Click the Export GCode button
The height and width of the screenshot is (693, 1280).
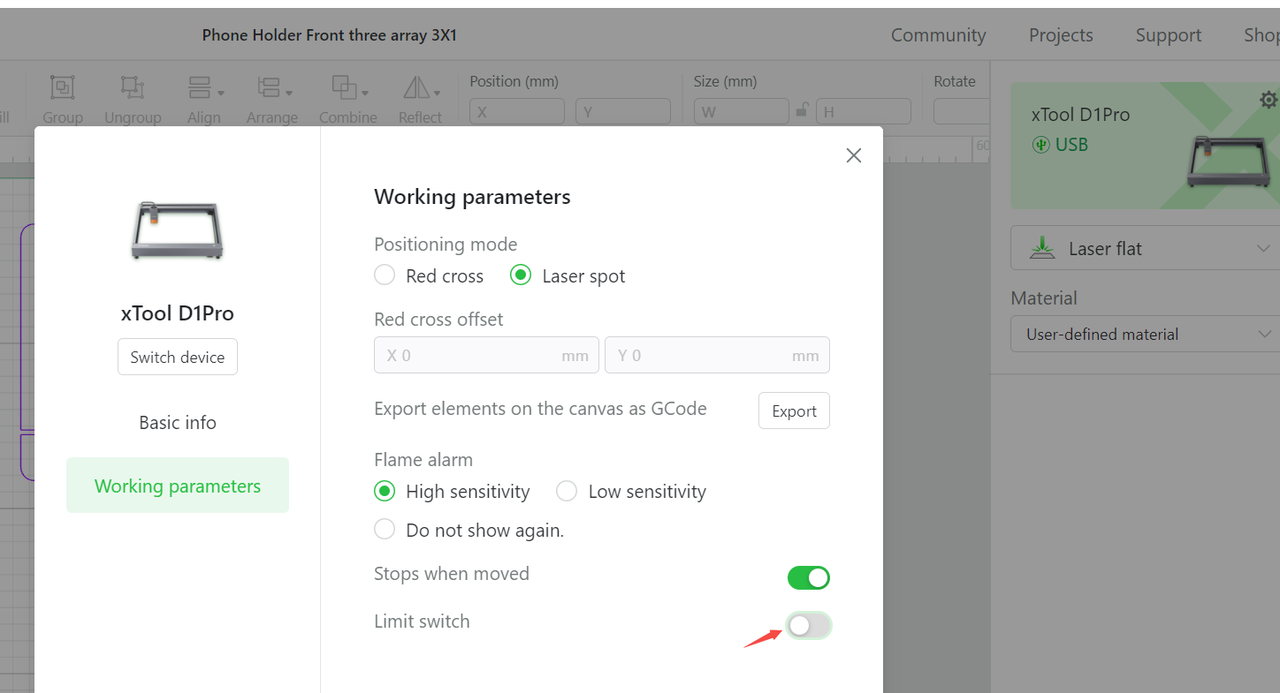[794, 411]
